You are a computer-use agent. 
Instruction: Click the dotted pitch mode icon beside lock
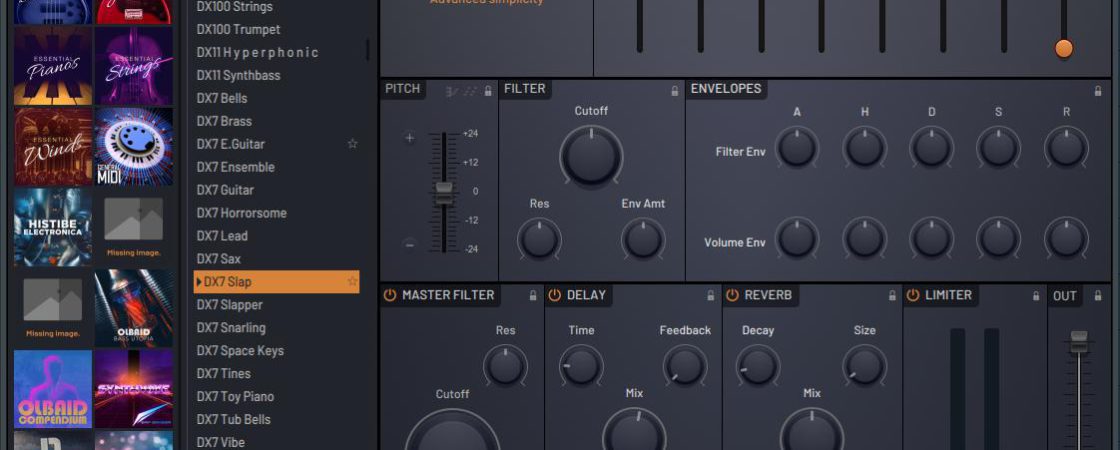click(x=470, y=91)
